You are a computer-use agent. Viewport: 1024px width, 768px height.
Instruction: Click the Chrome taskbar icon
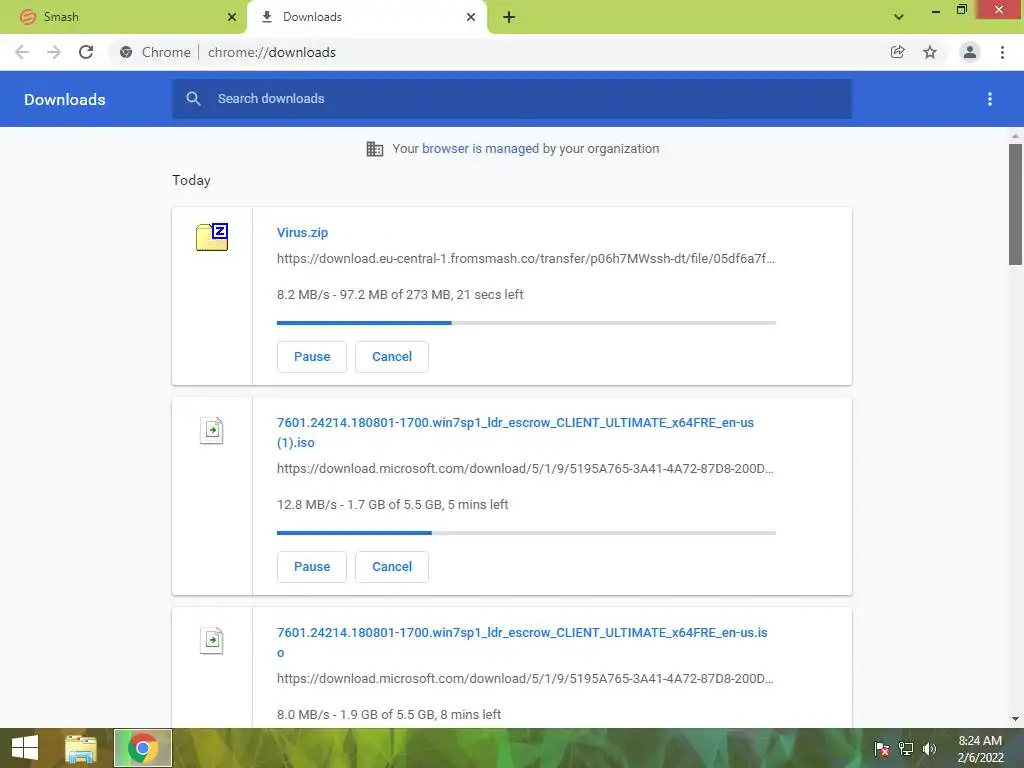143,748
